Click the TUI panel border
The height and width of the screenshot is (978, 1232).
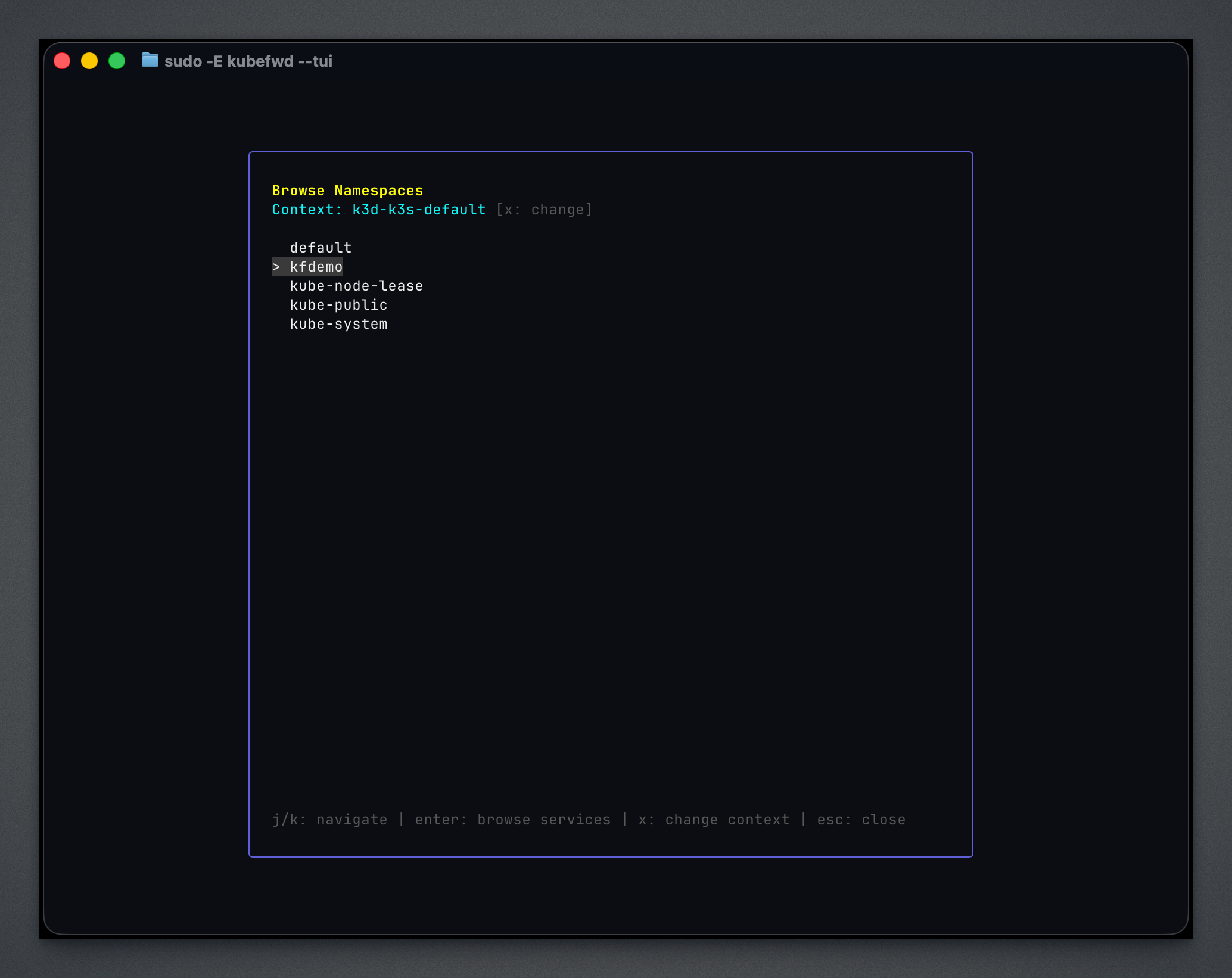tap(610, 152)
